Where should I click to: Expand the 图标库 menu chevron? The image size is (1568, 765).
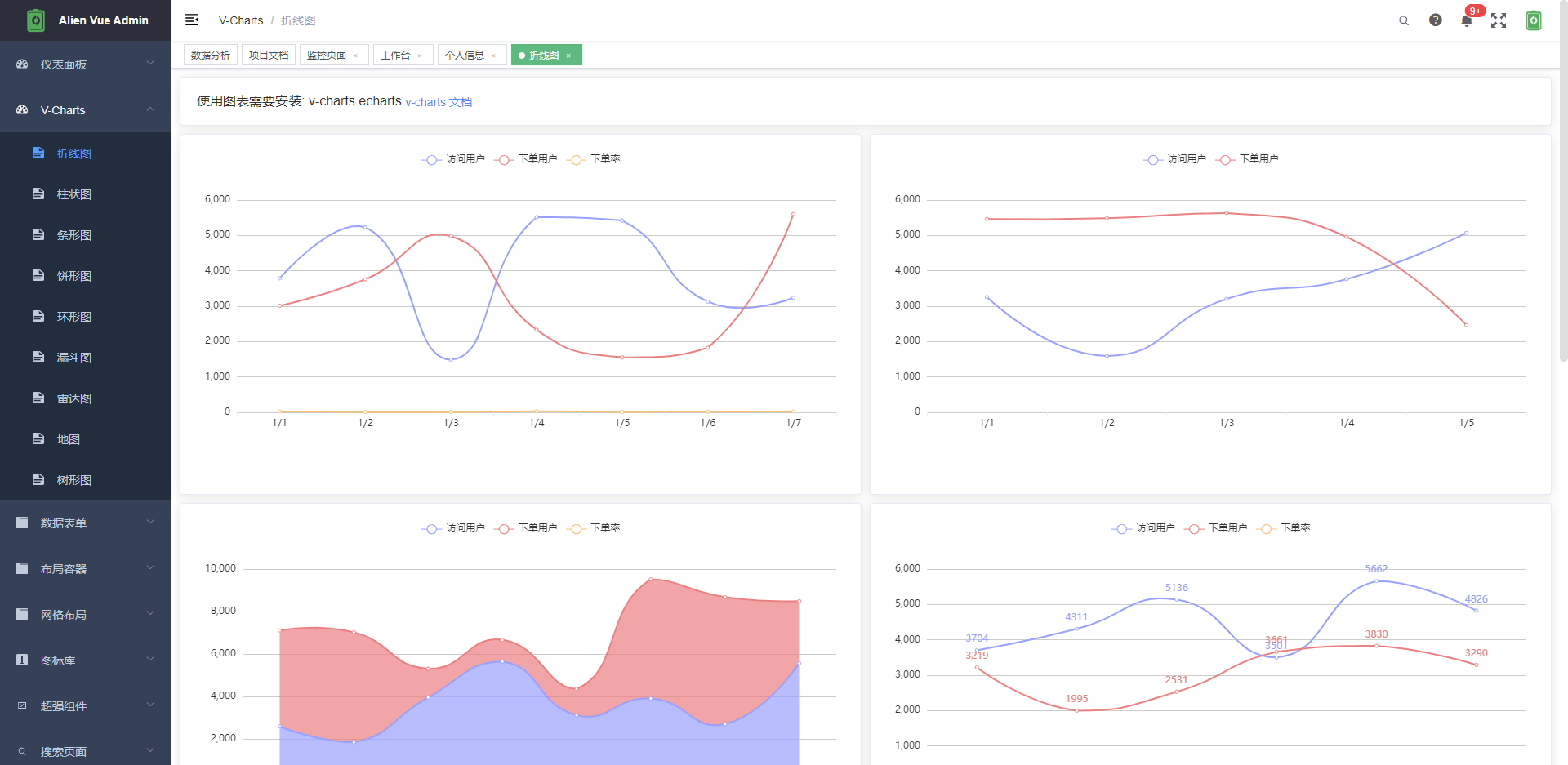tap(150, 659)
